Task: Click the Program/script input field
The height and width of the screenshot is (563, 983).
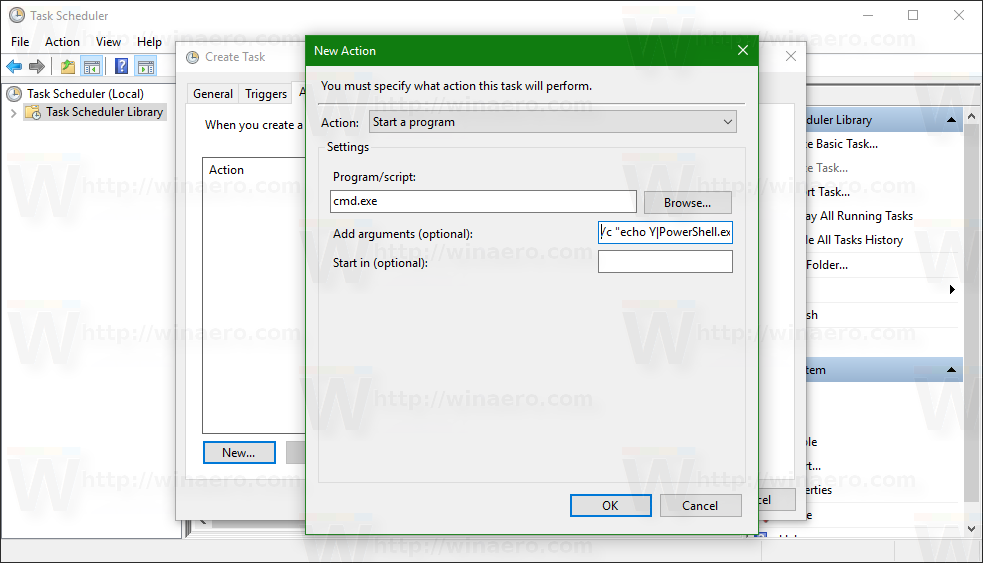Action: (x=483, y=201)
